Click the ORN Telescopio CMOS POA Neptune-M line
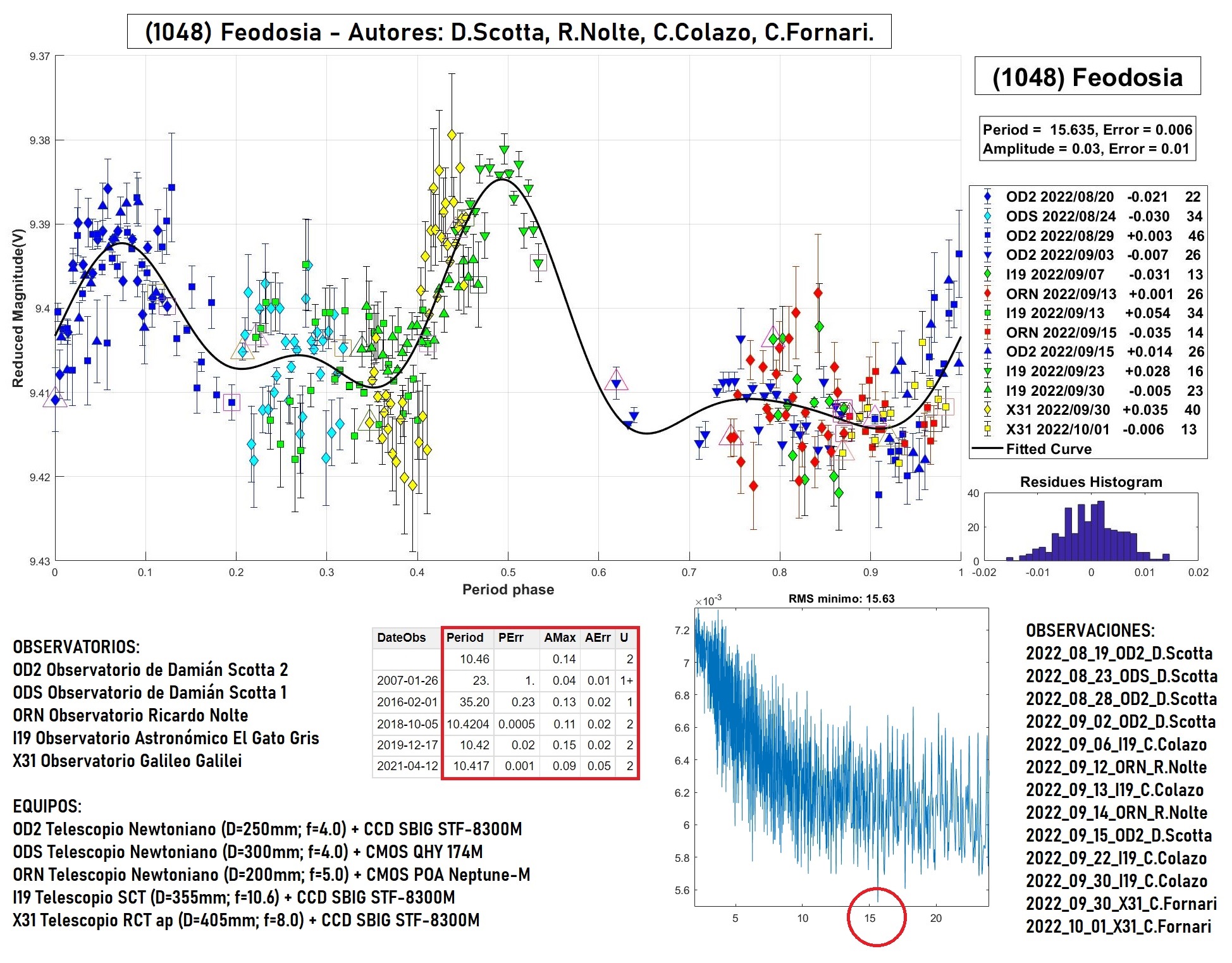Viewport: 1232px width, 963px height. tap(271, 874)
